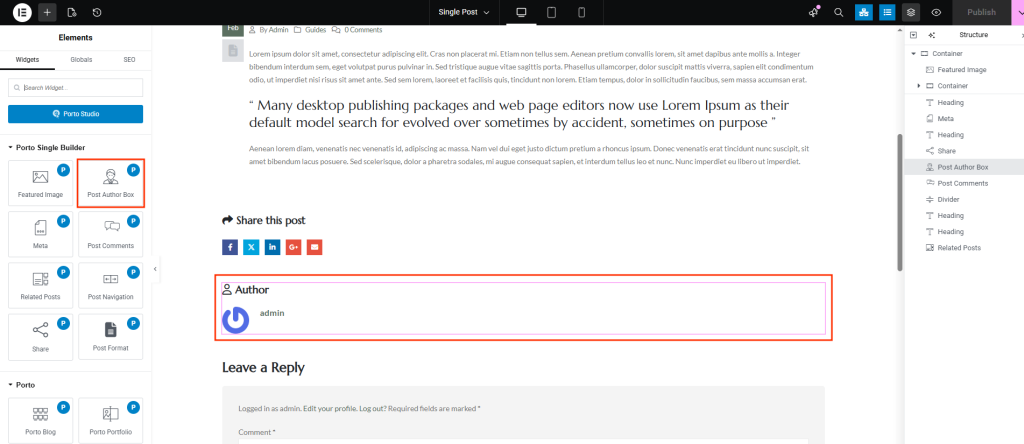This screenshot has height=444, width=1024.
Task: Expand the nested Container tree item
Action: point(919,86)
